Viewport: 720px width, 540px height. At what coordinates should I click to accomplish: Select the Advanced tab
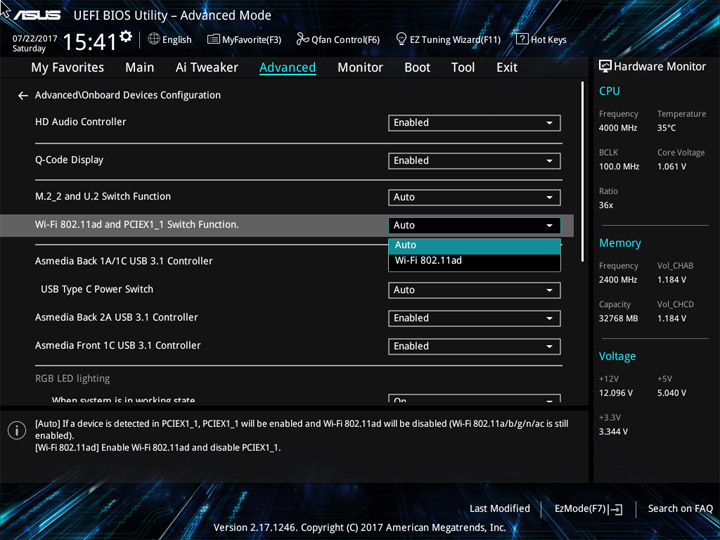[x=287, y=68]
